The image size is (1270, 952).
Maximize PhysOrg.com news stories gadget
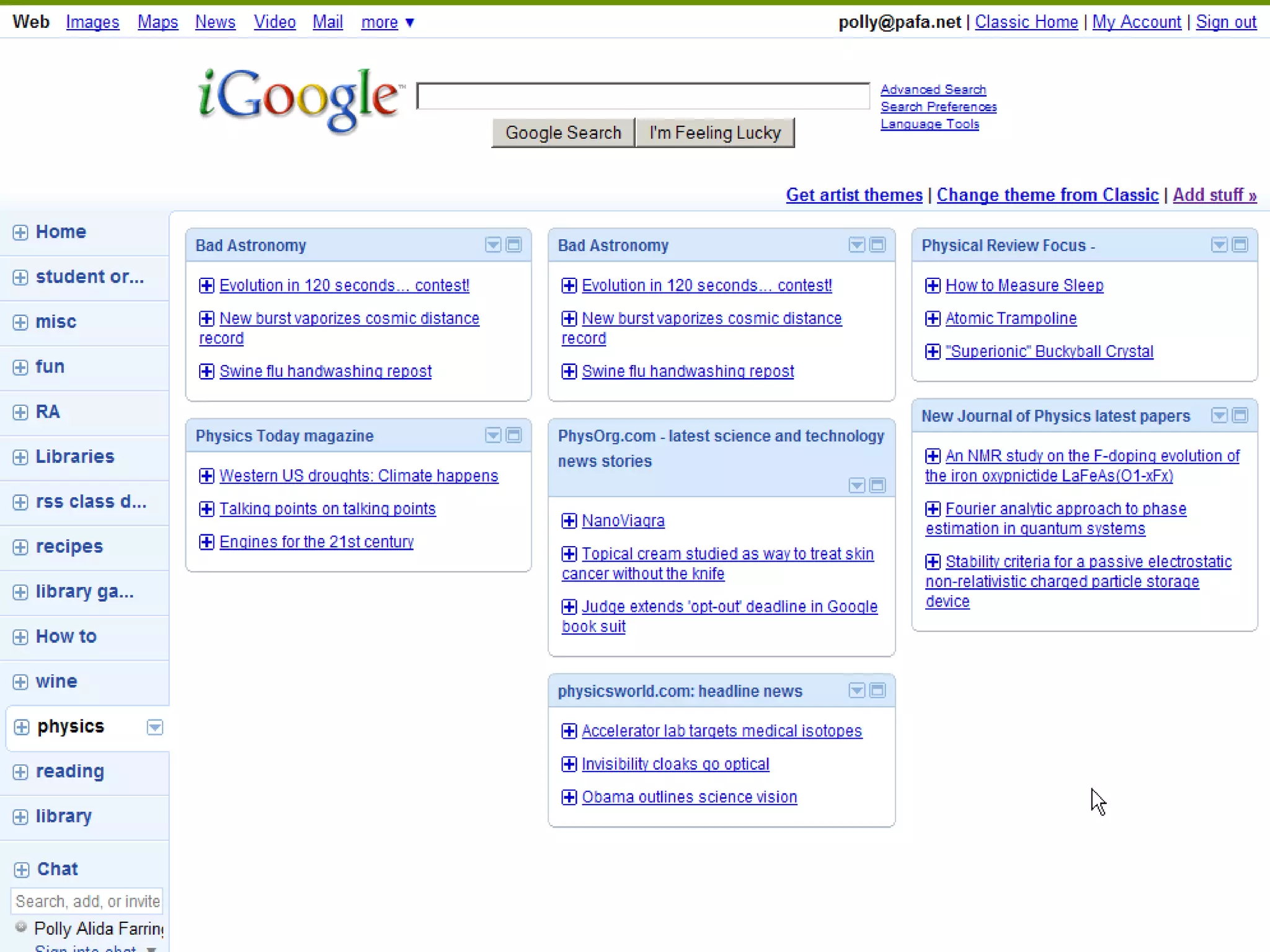click(x=877, y=485)
